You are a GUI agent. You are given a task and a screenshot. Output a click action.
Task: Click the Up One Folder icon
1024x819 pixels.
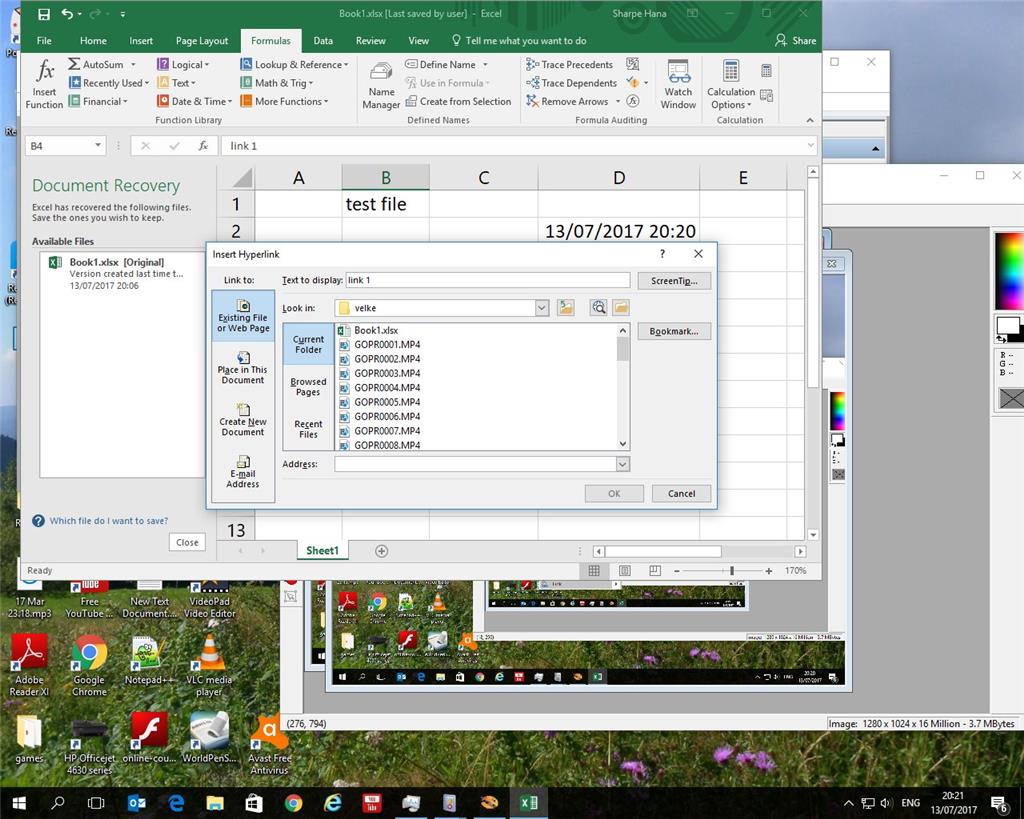click(x=566, y=308)
